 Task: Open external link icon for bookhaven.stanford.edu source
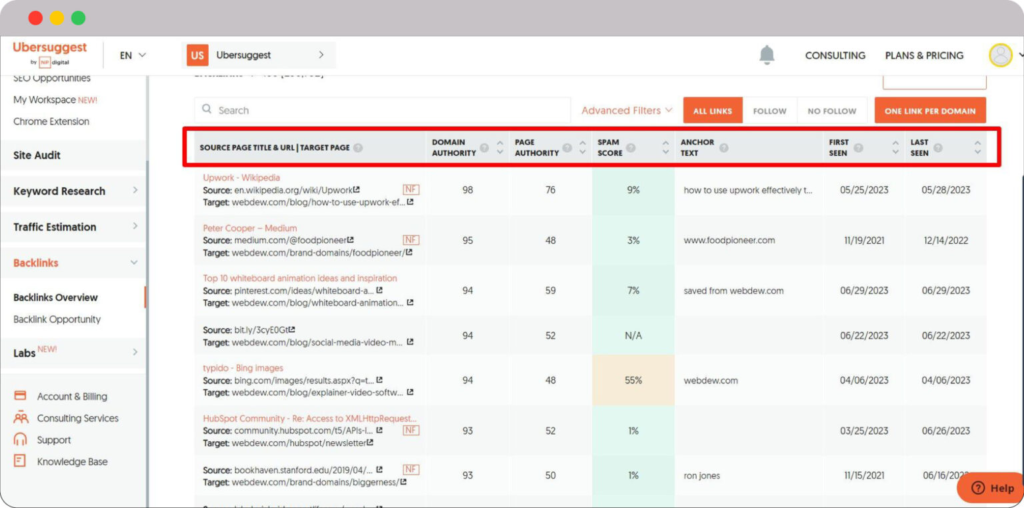pos(379,469)
